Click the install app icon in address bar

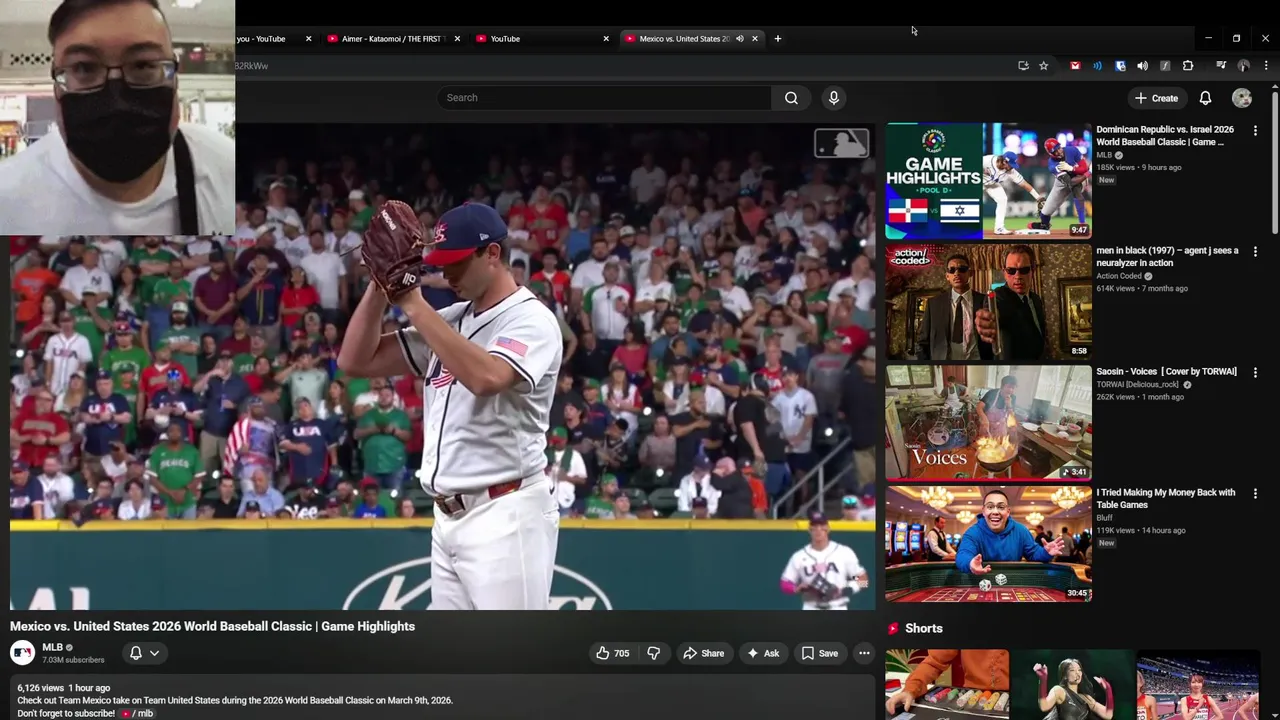(1023, 66)
